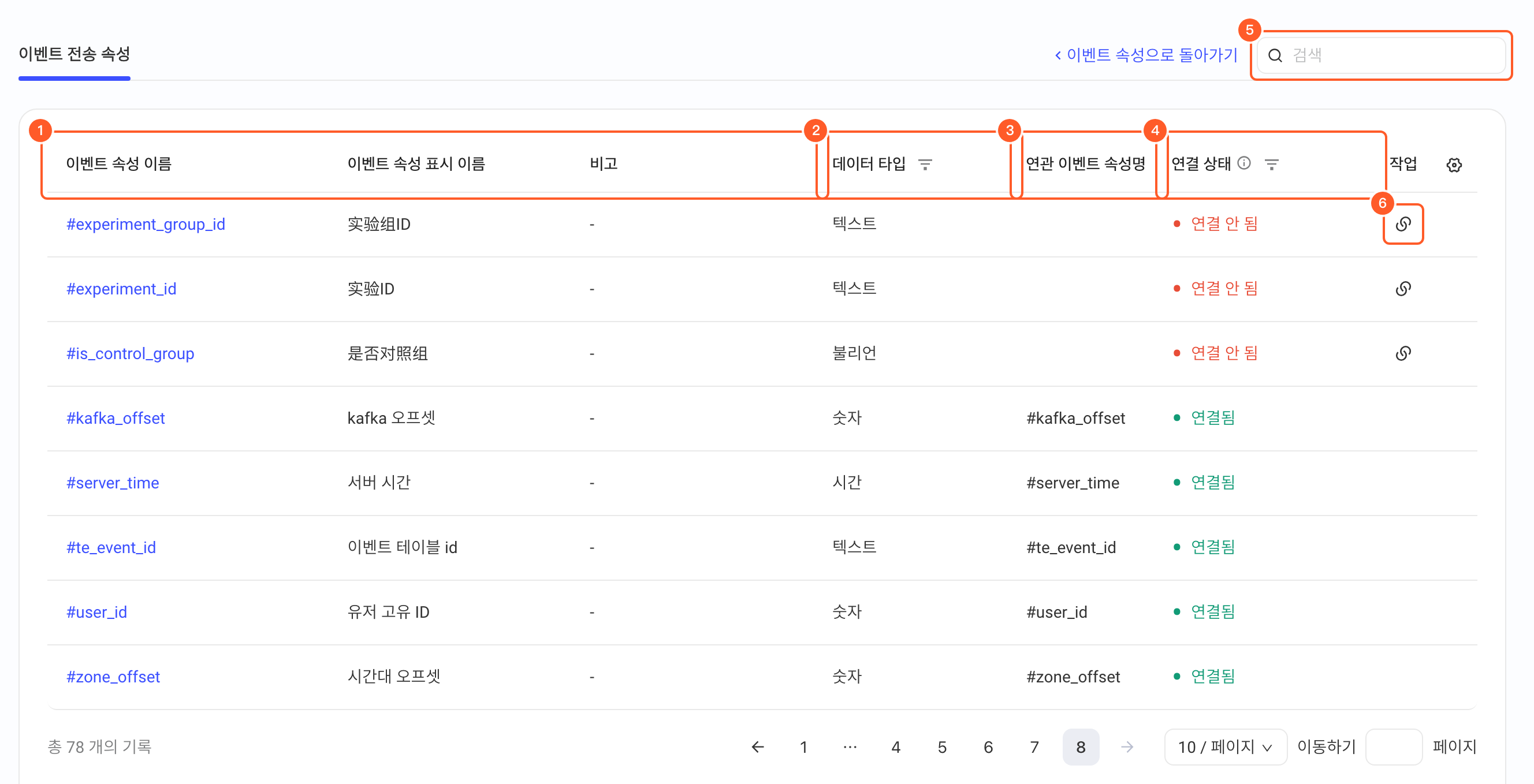
Task: Open the #is_control_group property link
Action: click(x=130, y=353)
